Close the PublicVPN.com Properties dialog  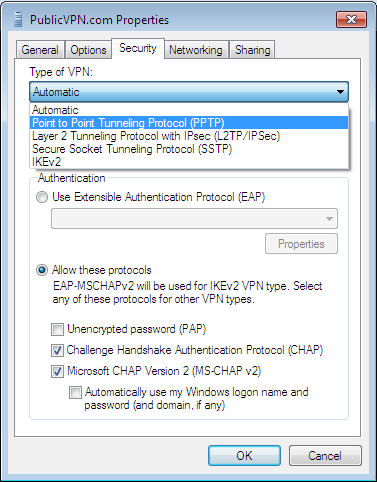tap(351, 19)
